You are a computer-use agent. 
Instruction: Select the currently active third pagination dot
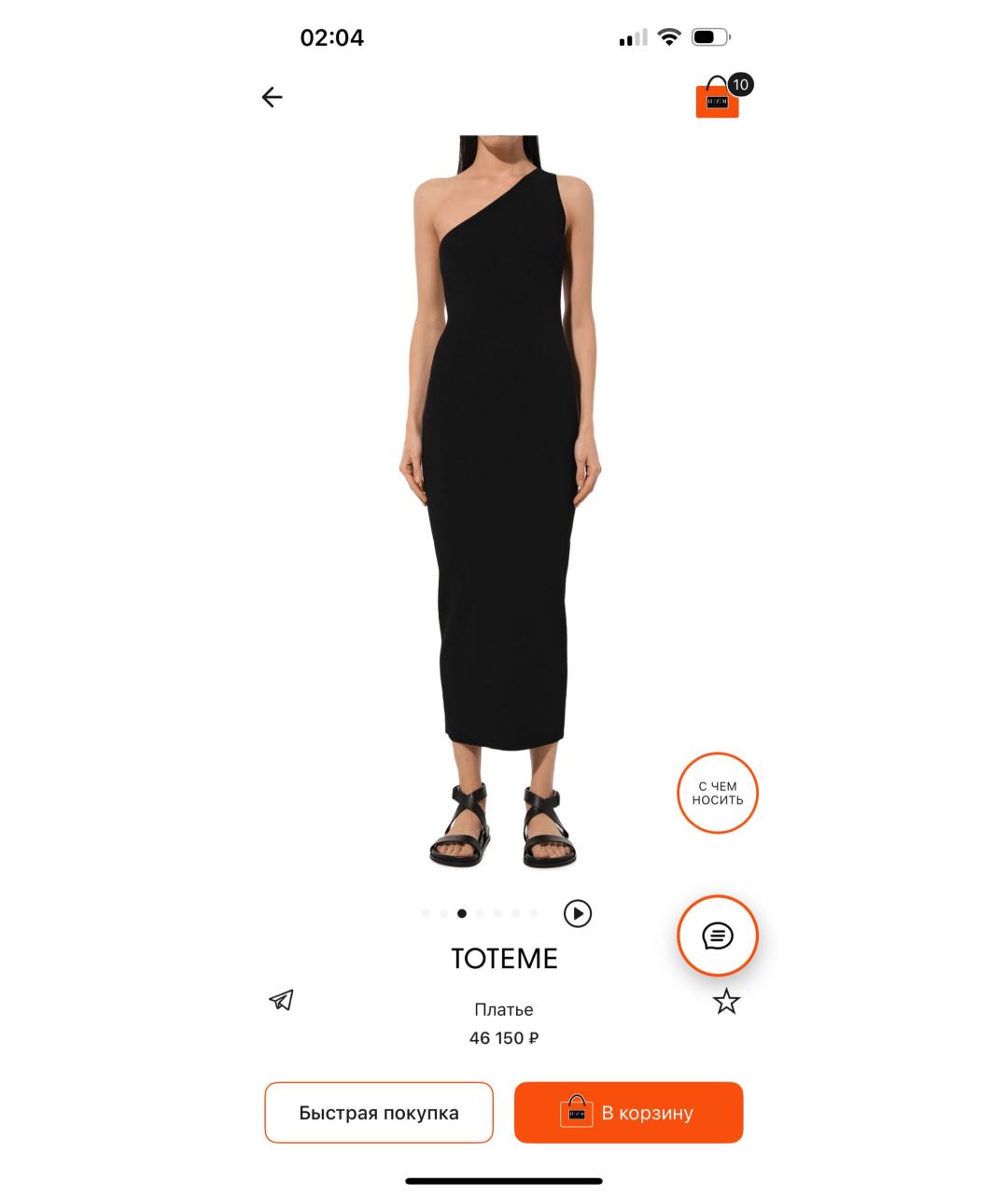pos(462,914)
